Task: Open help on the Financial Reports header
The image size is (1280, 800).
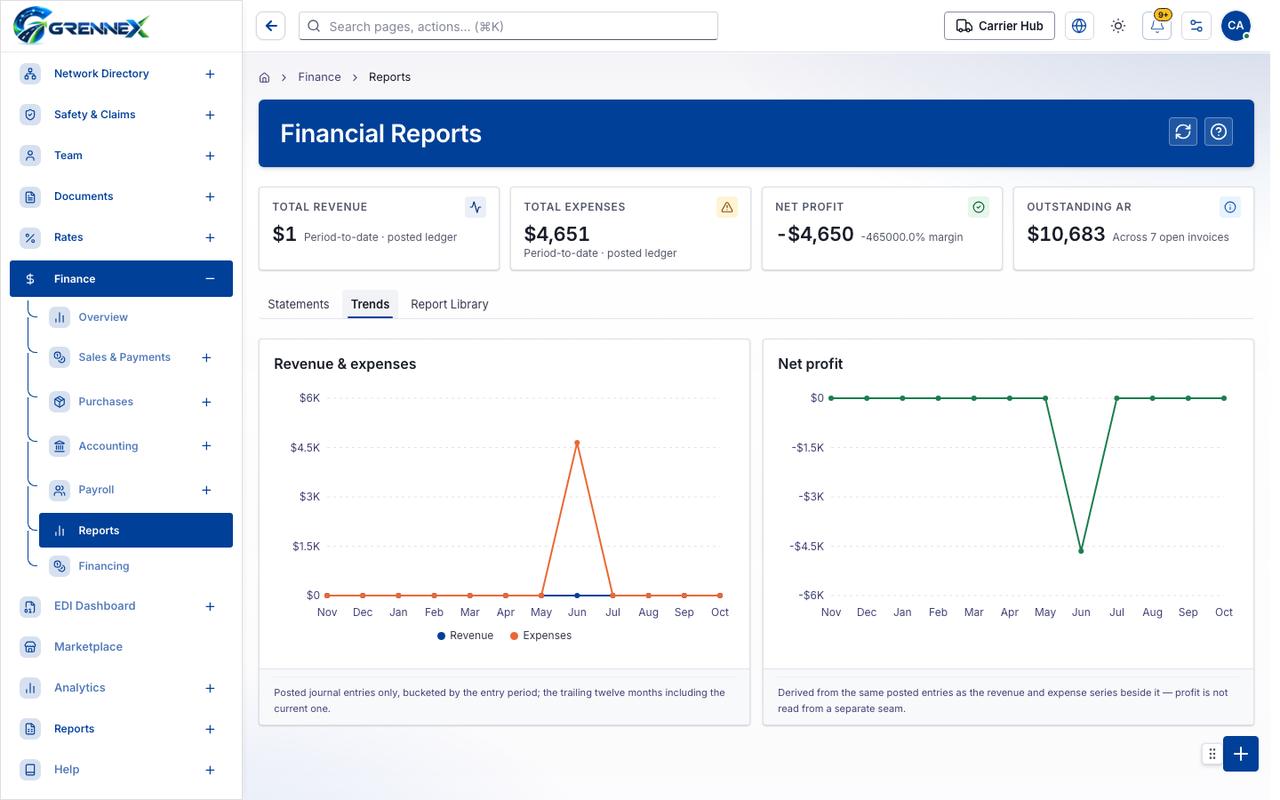Action: [x=1218, y=132]
